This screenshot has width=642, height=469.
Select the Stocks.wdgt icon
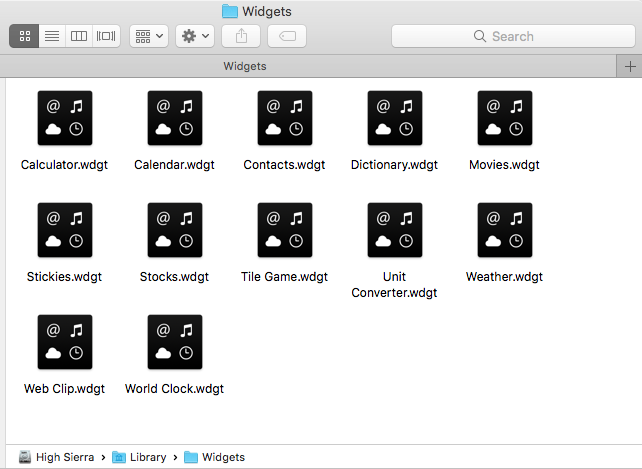pos(175,230)
